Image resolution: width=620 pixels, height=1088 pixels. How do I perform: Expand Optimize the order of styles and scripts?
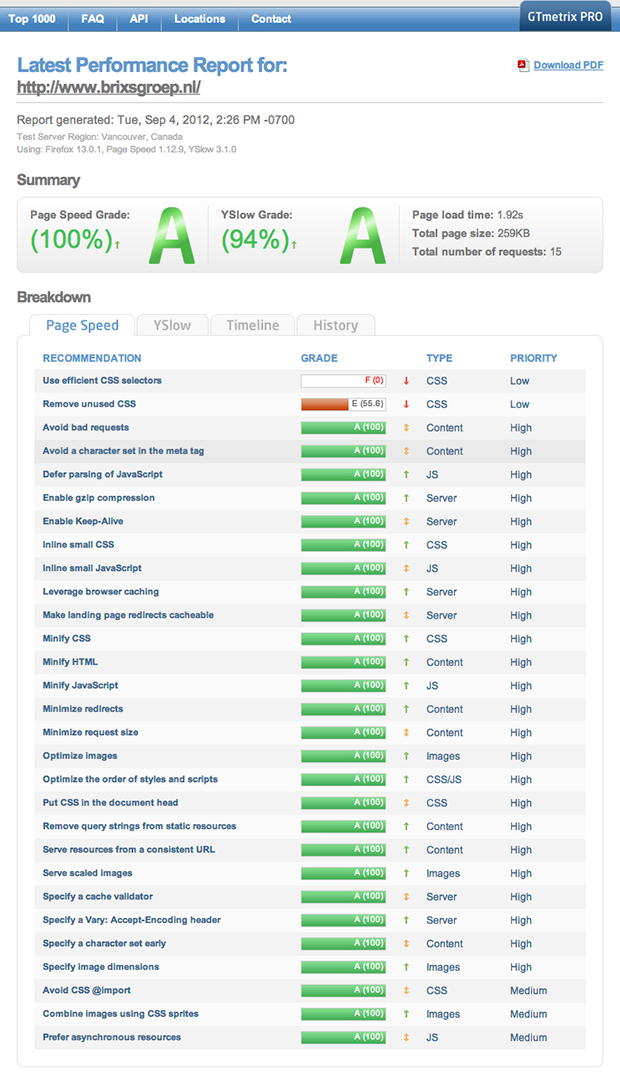coord(130,779)
